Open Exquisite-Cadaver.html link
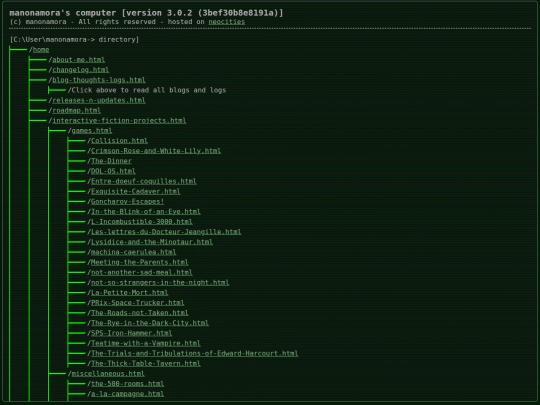 [x=135, y=191]
